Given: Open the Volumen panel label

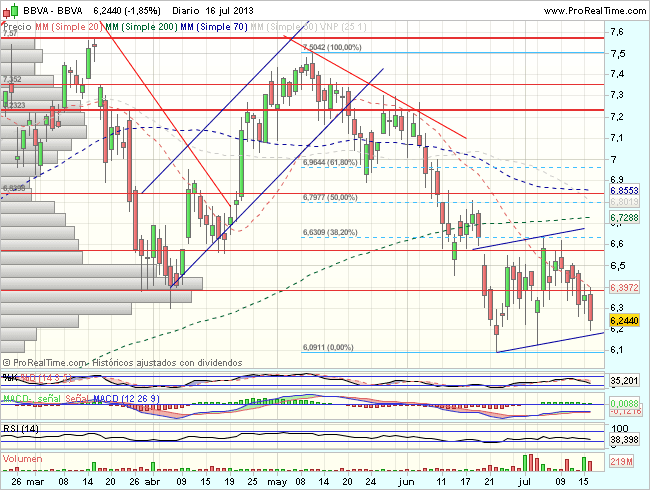Looking at the screenshot, I should pos(22,457).
